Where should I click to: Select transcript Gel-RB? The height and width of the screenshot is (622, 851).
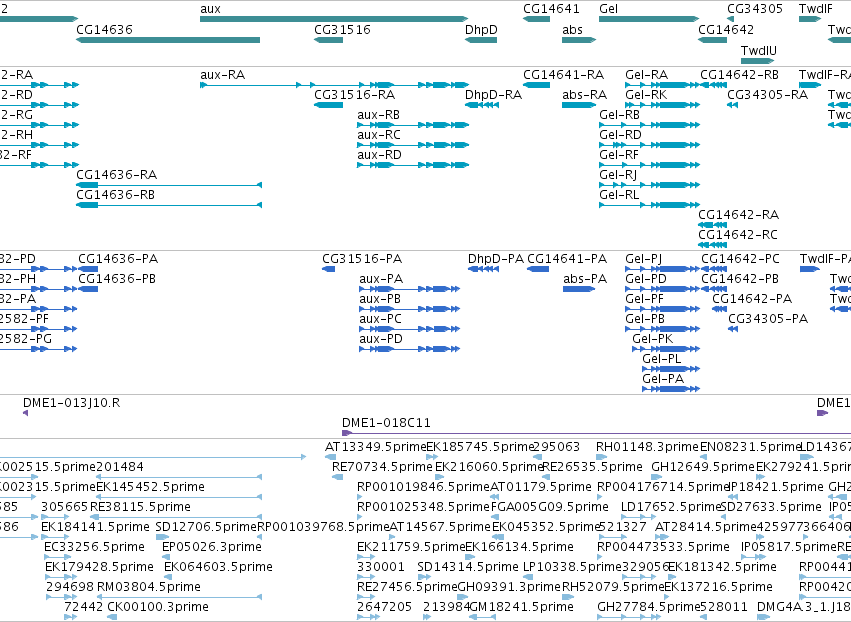[619, 115]
